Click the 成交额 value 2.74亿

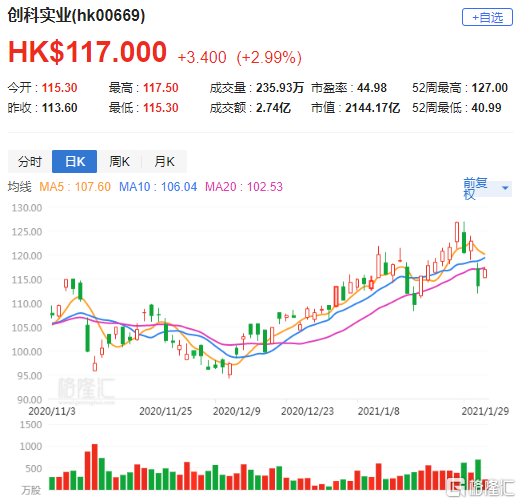(x=273, y=108)
